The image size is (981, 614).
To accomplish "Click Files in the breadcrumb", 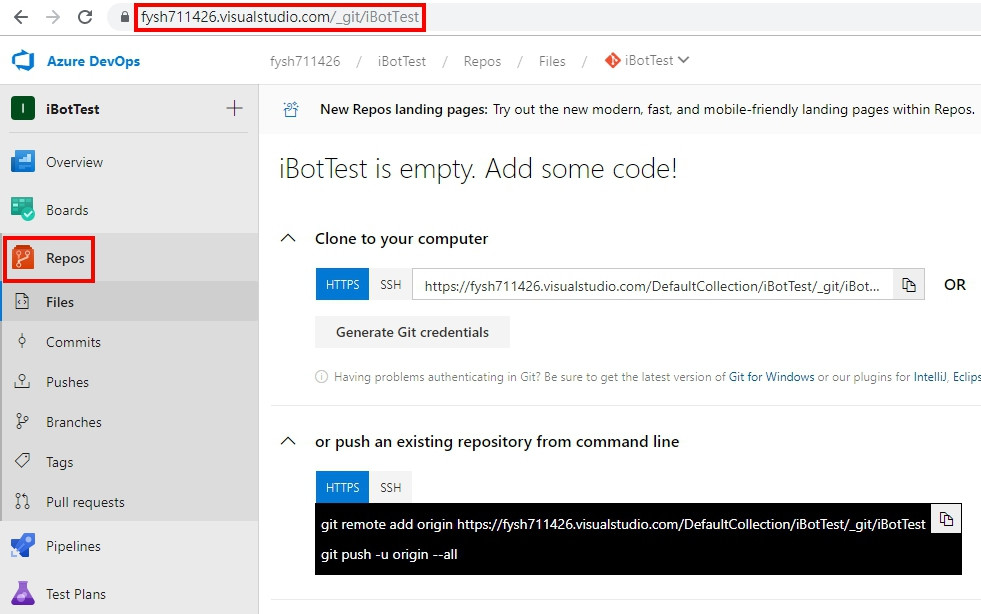I will 552,61.
